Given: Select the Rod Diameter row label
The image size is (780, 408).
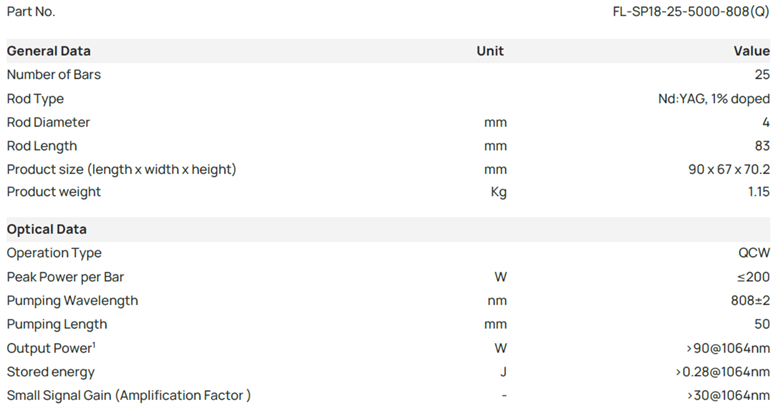Looking at the screenshot, I should (48, 122).
